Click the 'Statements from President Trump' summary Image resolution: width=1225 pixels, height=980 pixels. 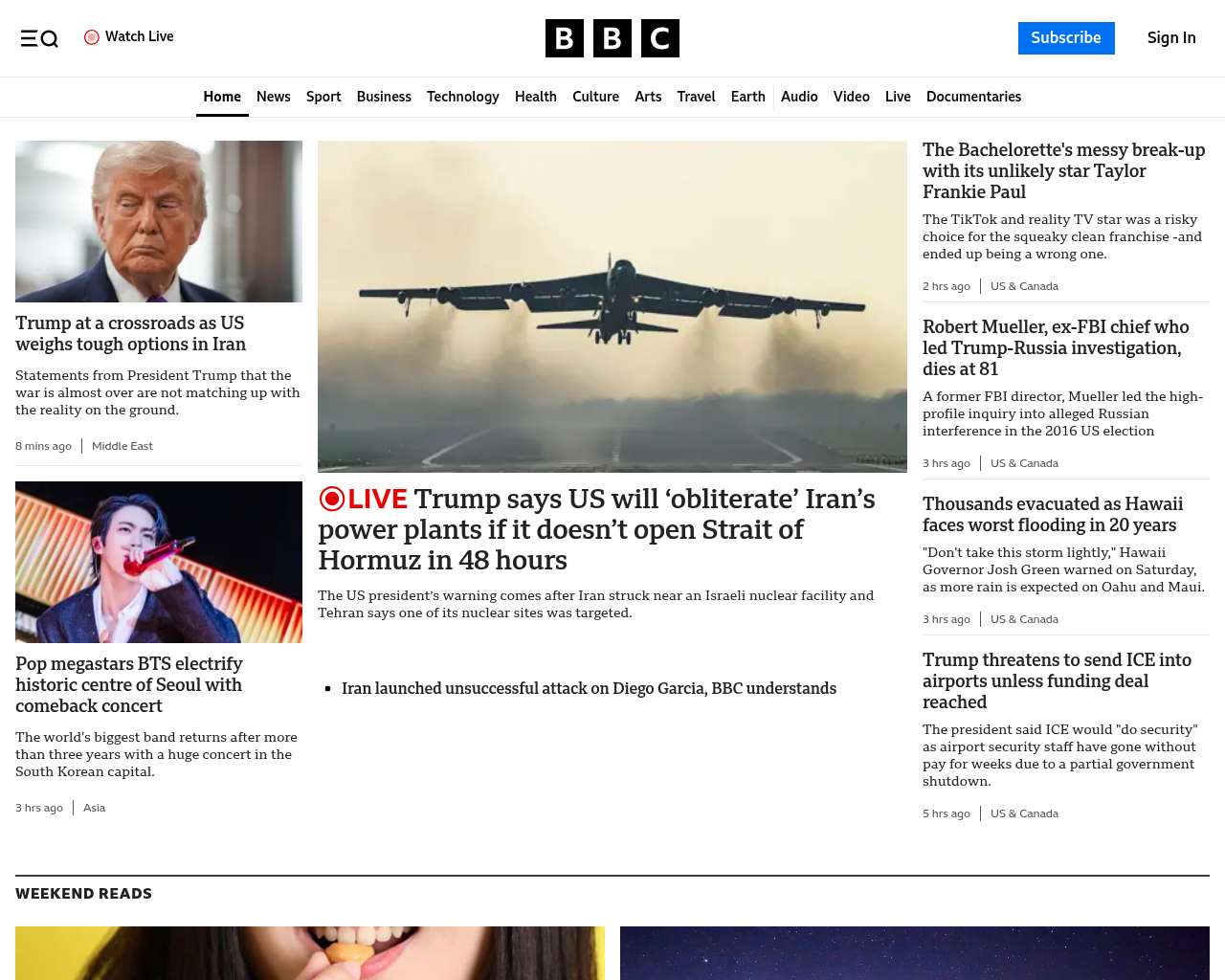[x=158, y=392]
